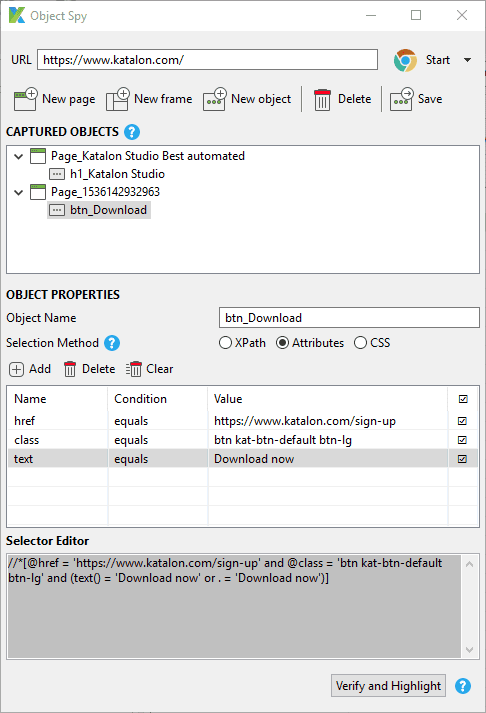Screen dimensions: 486x713
Task: Open help icon beside Selection Method
Action: pos(112,343)
